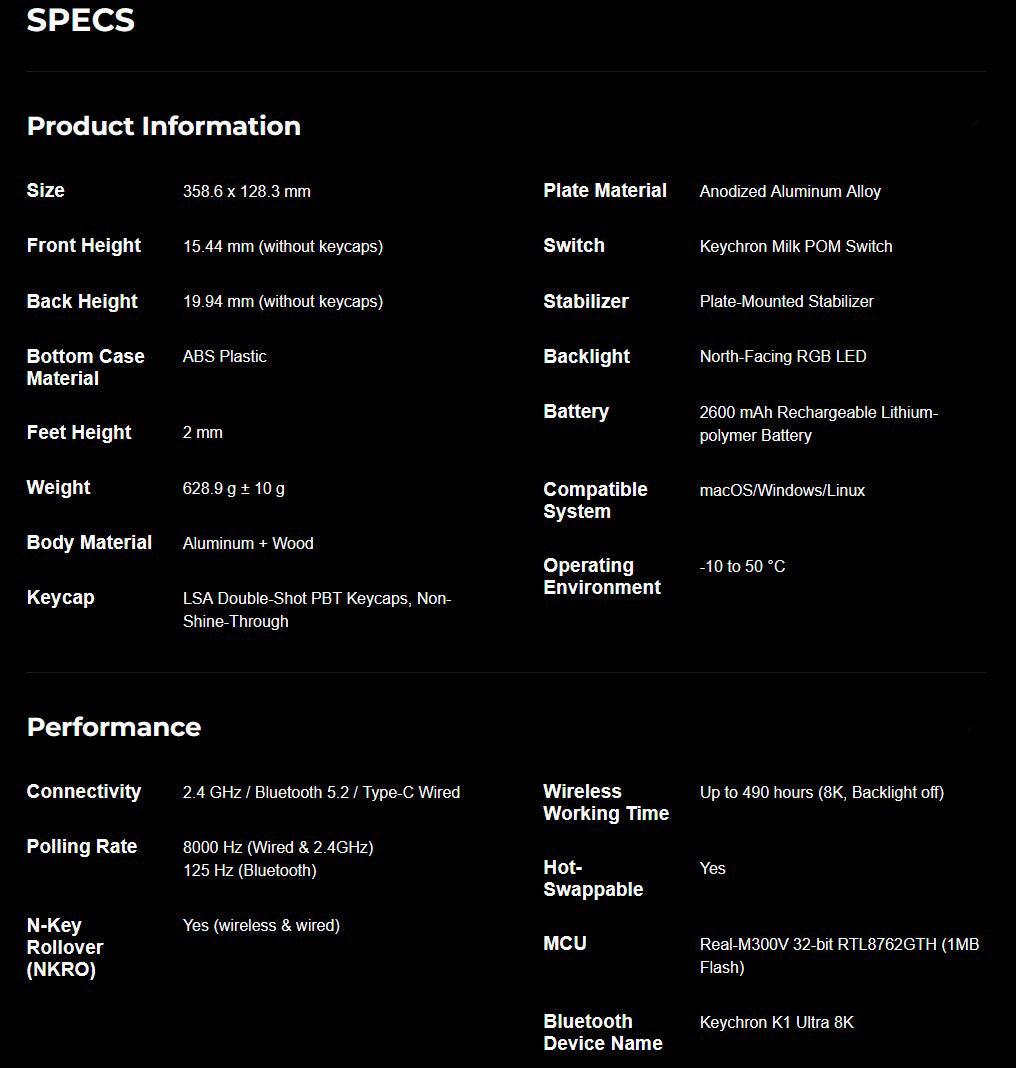Click the Keychron K1 Ultra 8K device name
Viewport: 1016px width, 1068px height.
point(776,1022)
